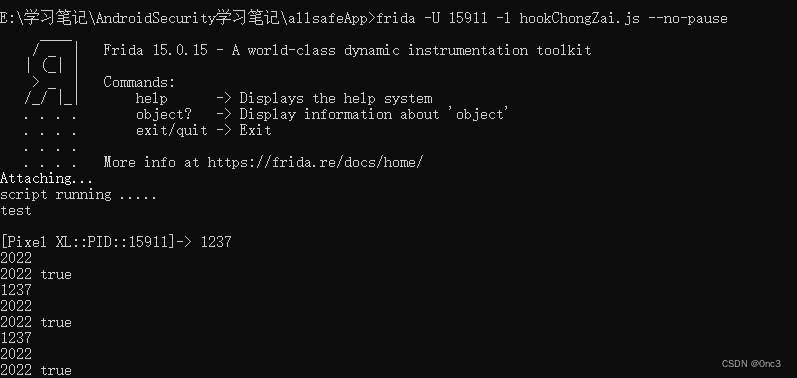Click the CSDN @0nc3 watermark
This screenshot has height=378, width=797.
point(751,364)
